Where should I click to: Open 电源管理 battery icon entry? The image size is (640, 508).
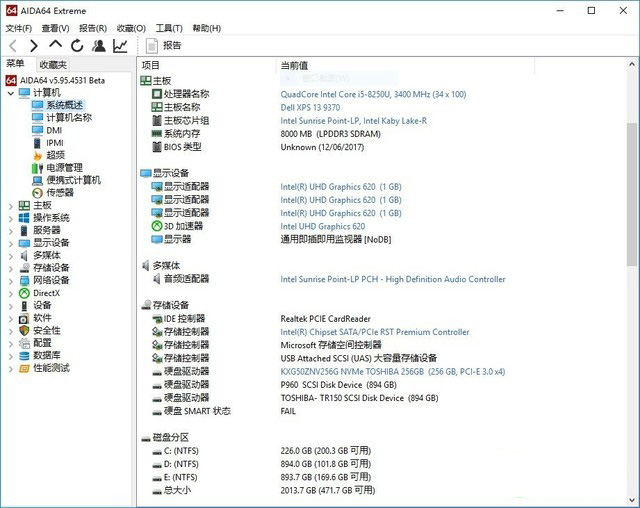[x=38, y=168]
